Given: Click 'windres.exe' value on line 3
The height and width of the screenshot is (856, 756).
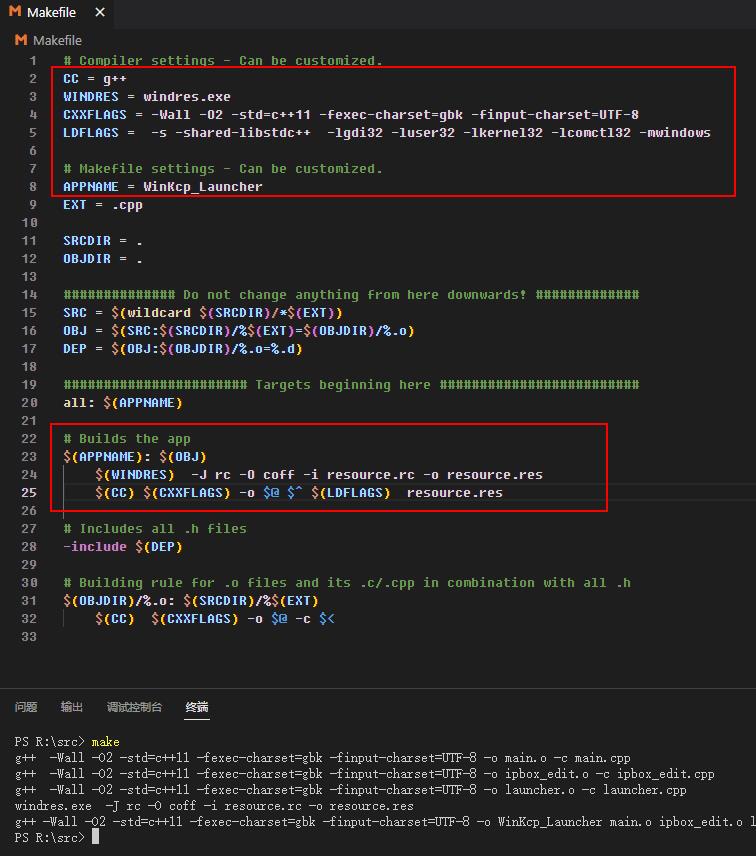Looking at the screenshot, I should pyautogui.click(x=187, y=97).
